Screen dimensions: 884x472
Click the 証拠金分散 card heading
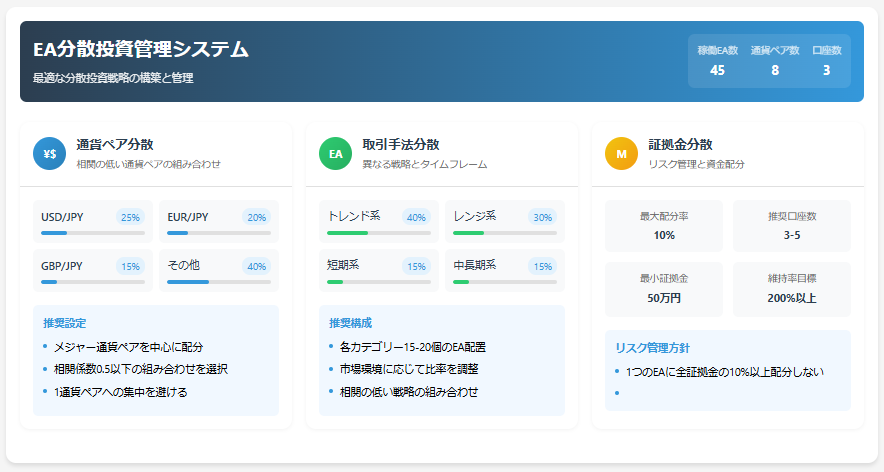coord(680,144)
